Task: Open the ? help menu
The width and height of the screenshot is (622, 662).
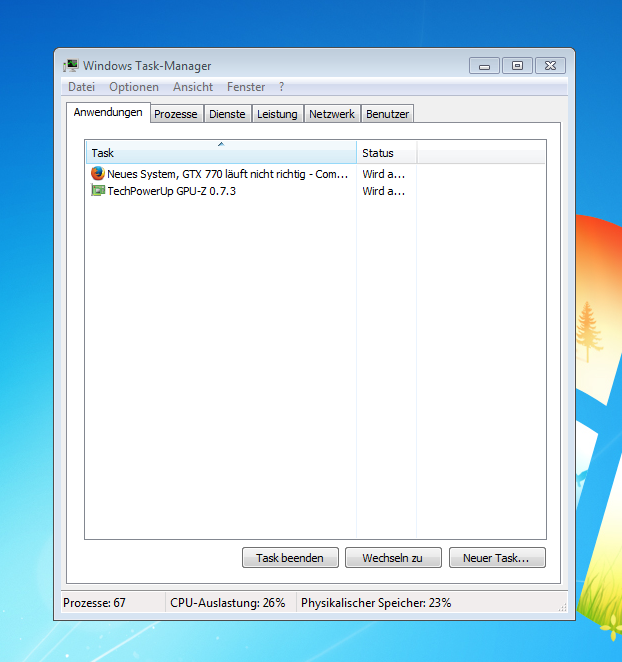Action: coord(281,87)
